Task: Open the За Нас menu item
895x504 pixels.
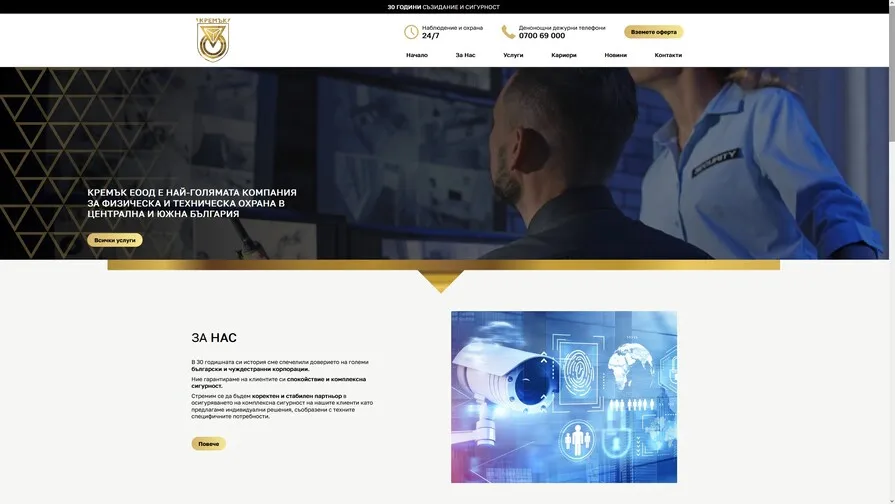Action: [x=465, y=55]
